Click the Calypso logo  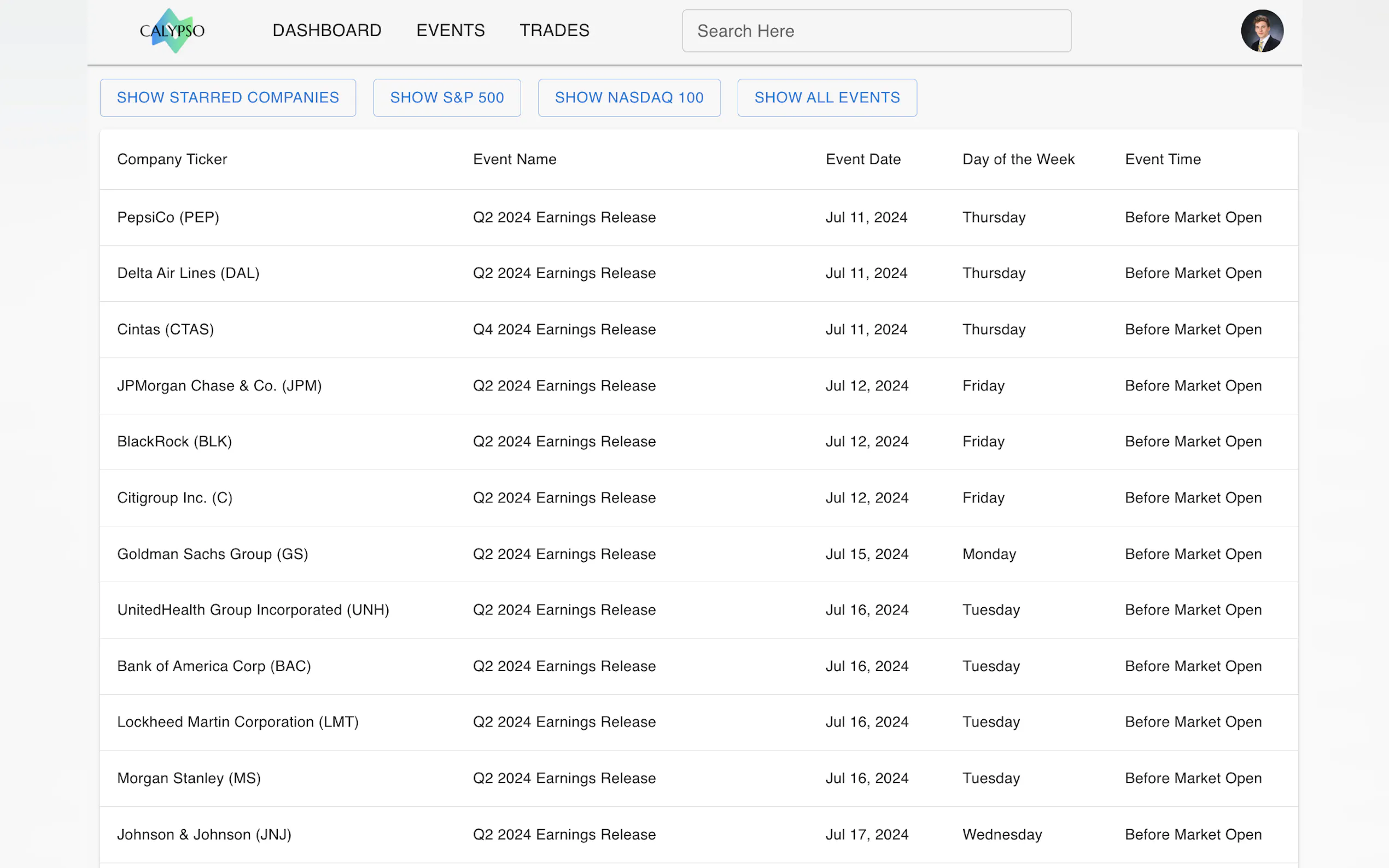click(x=172, y=31)
